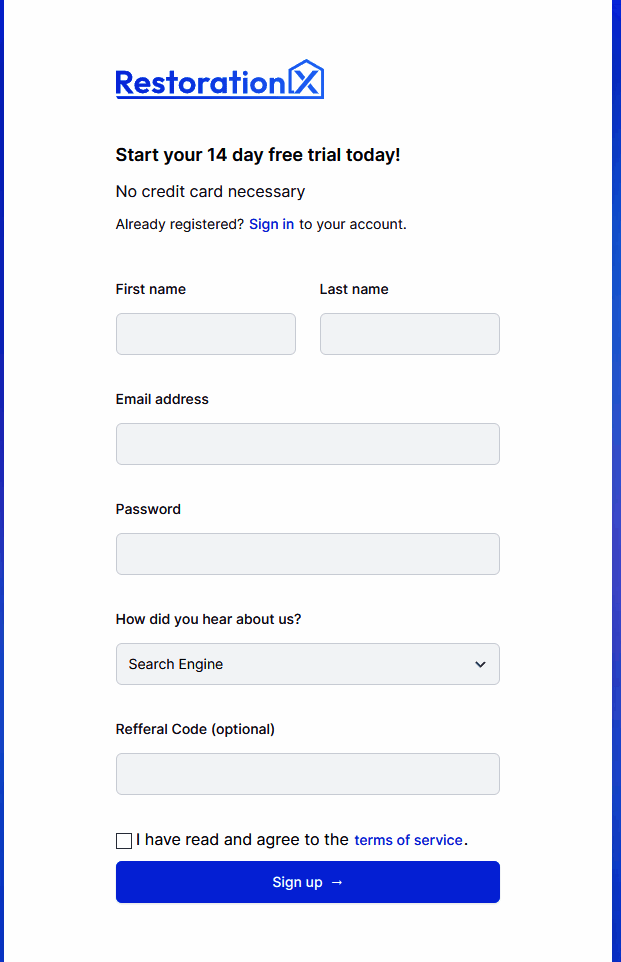Click the 'Refferal Code (optional)' label
Screen dimensions: 621x962
pyautogui.click(x=195, y=729)
